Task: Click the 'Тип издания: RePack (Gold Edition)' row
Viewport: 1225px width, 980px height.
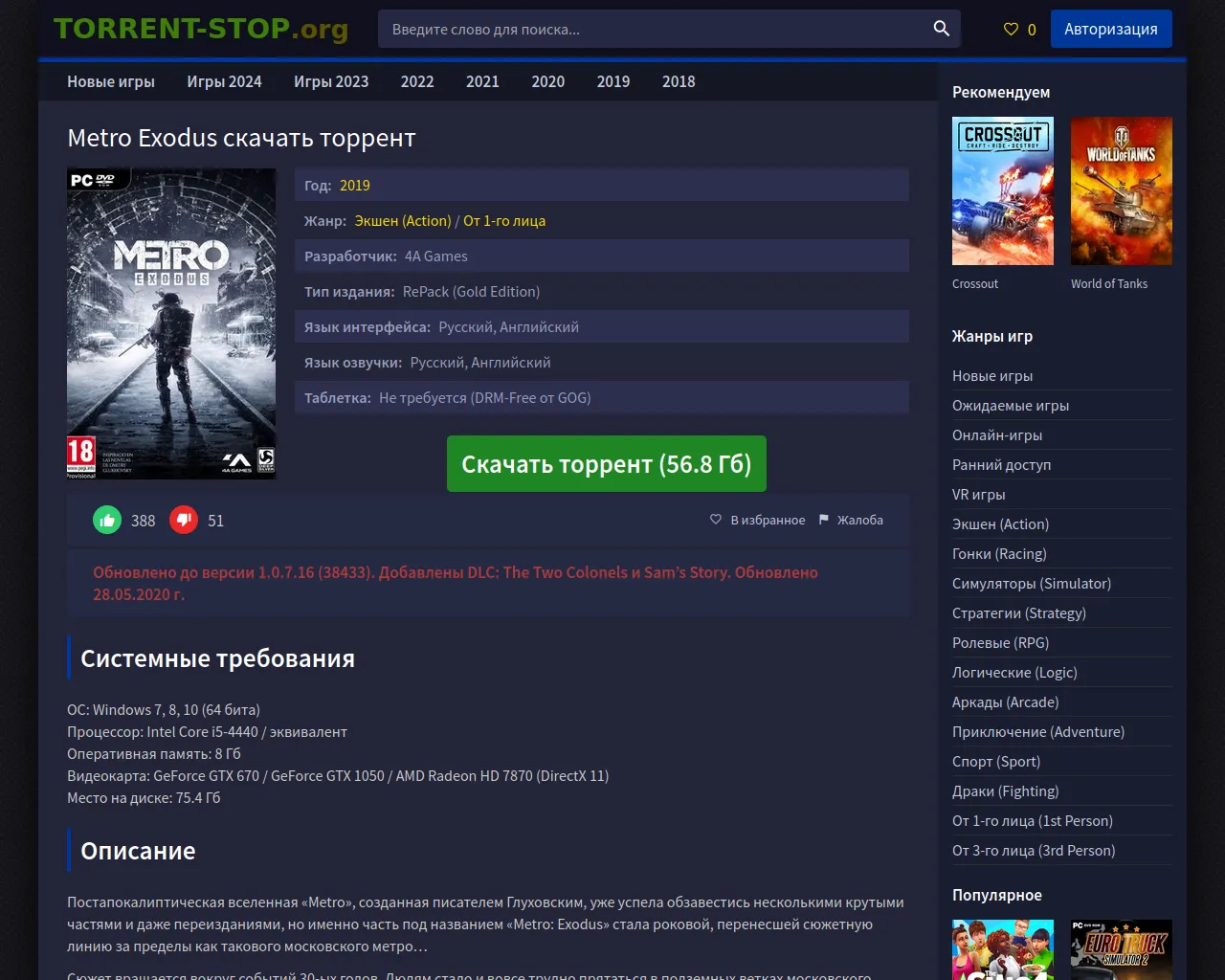Action: tap(602, 292)
